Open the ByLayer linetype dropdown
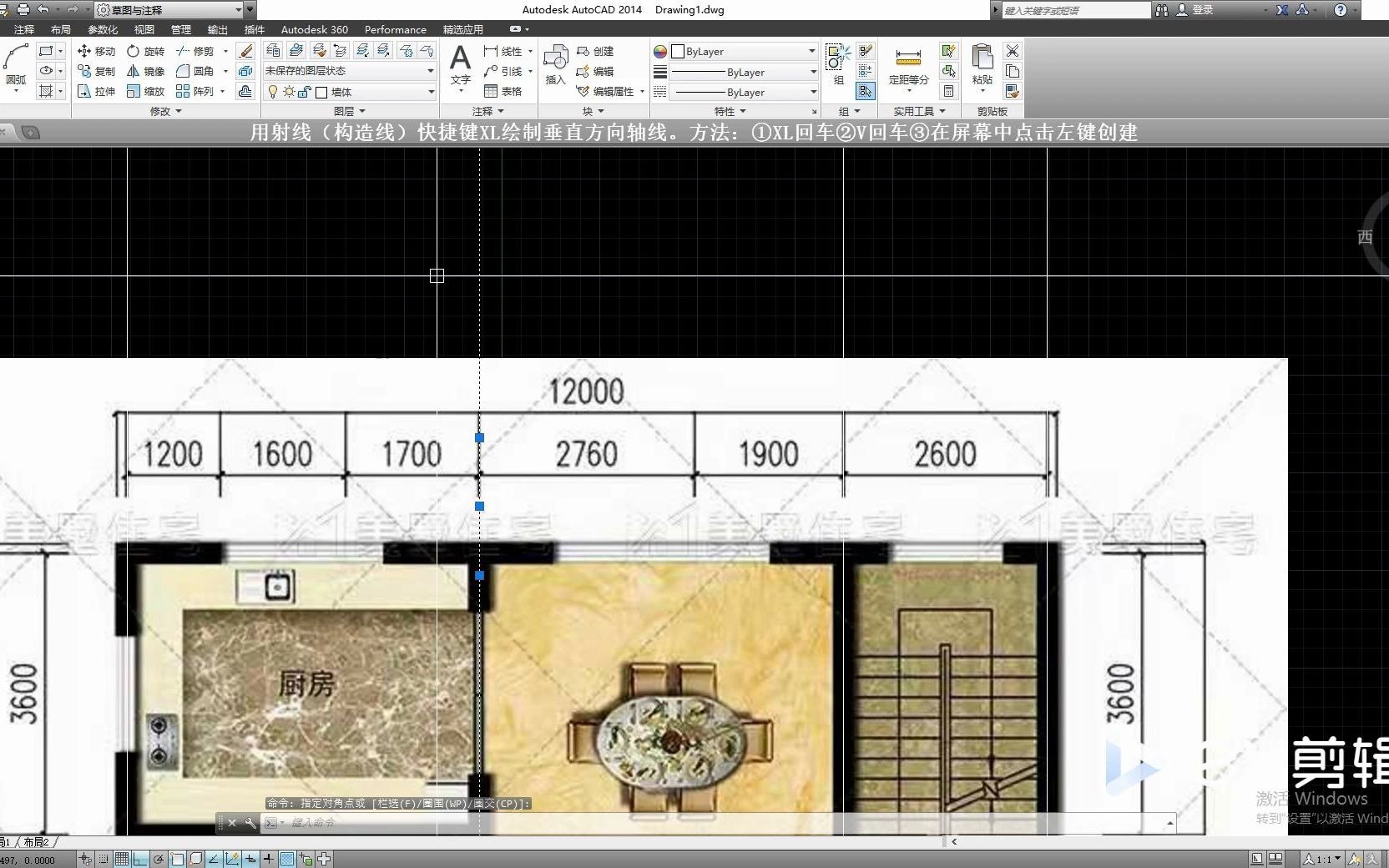Image resolution: width=1389 pixels, height=868 pixels. 744,92
